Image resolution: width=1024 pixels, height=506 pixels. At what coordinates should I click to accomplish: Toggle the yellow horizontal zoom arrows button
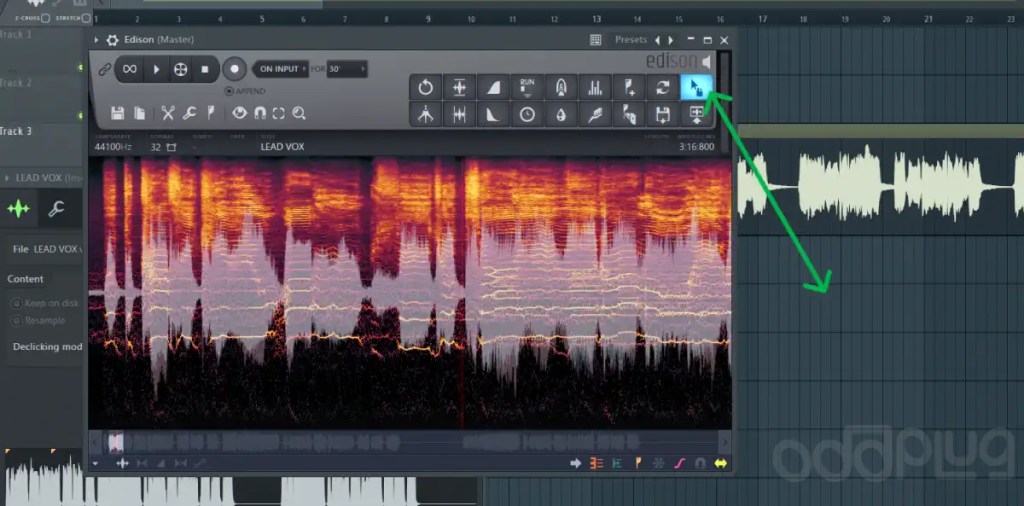tap(720, 464)
